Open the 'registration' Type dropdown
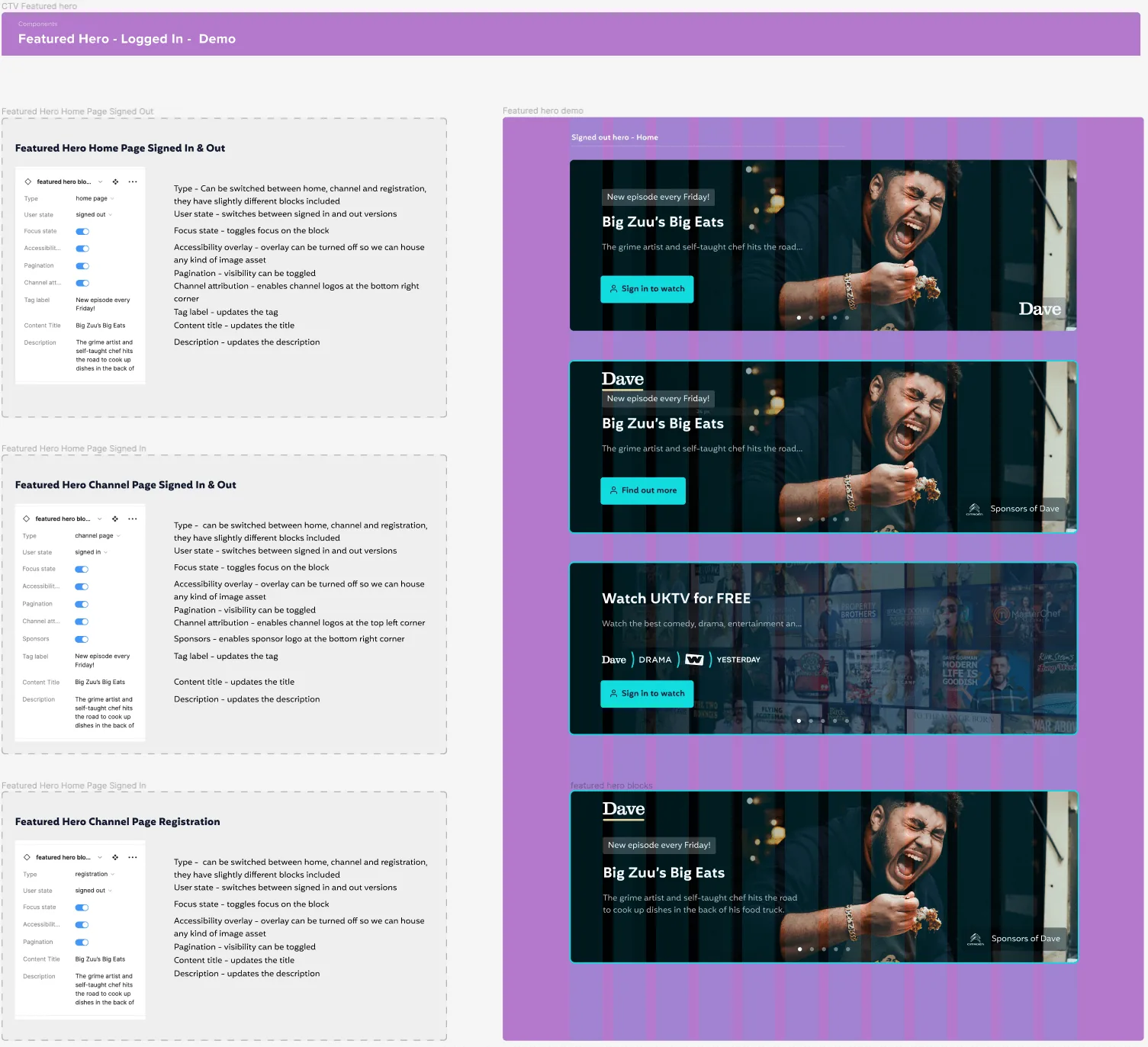 (95, 874)
